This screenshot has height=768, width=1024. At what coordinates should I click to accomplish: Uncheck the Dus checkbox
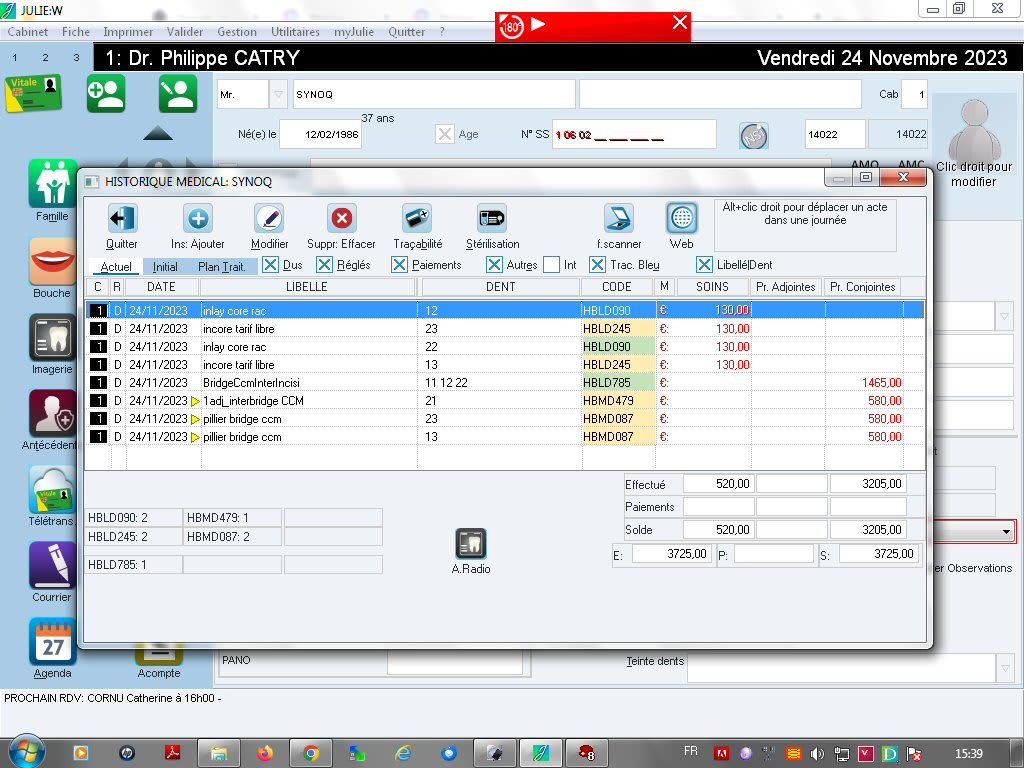pos(270,265)
